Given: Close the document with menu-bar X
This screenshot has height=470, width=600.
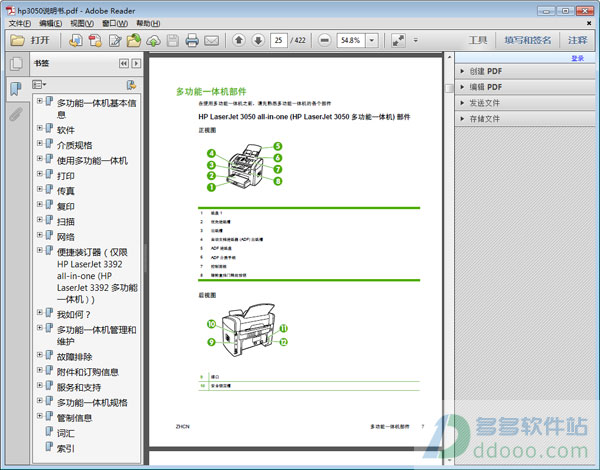Looking at the screenshot, I should [x=589, y=23].
